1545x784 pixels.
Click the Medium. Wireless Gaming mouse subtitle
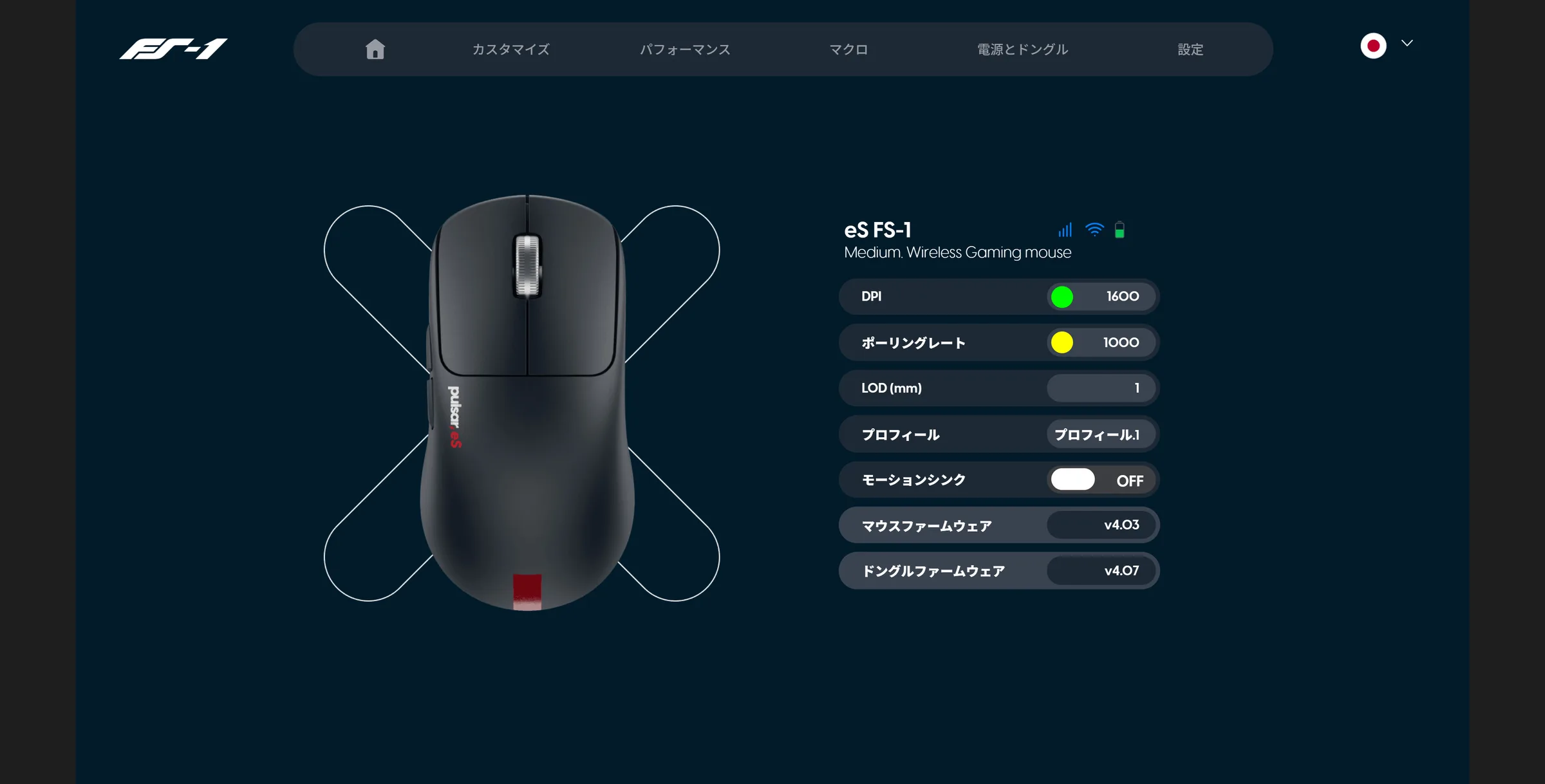click(958, 252)
